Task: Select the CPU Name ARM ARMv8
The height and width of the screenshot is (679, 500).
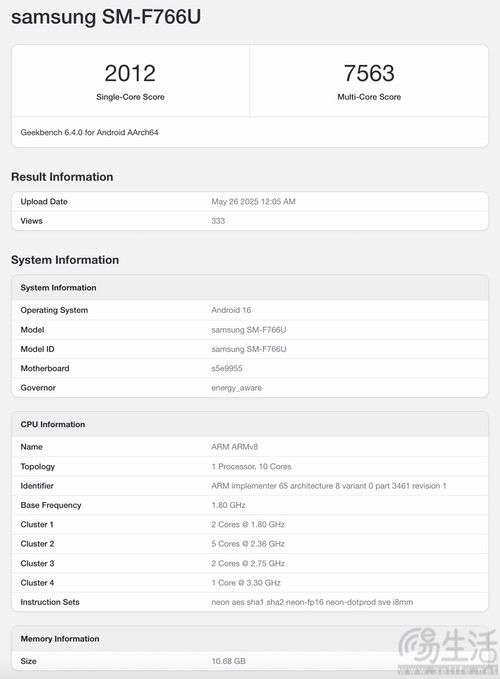Action: tap(235, 447)
